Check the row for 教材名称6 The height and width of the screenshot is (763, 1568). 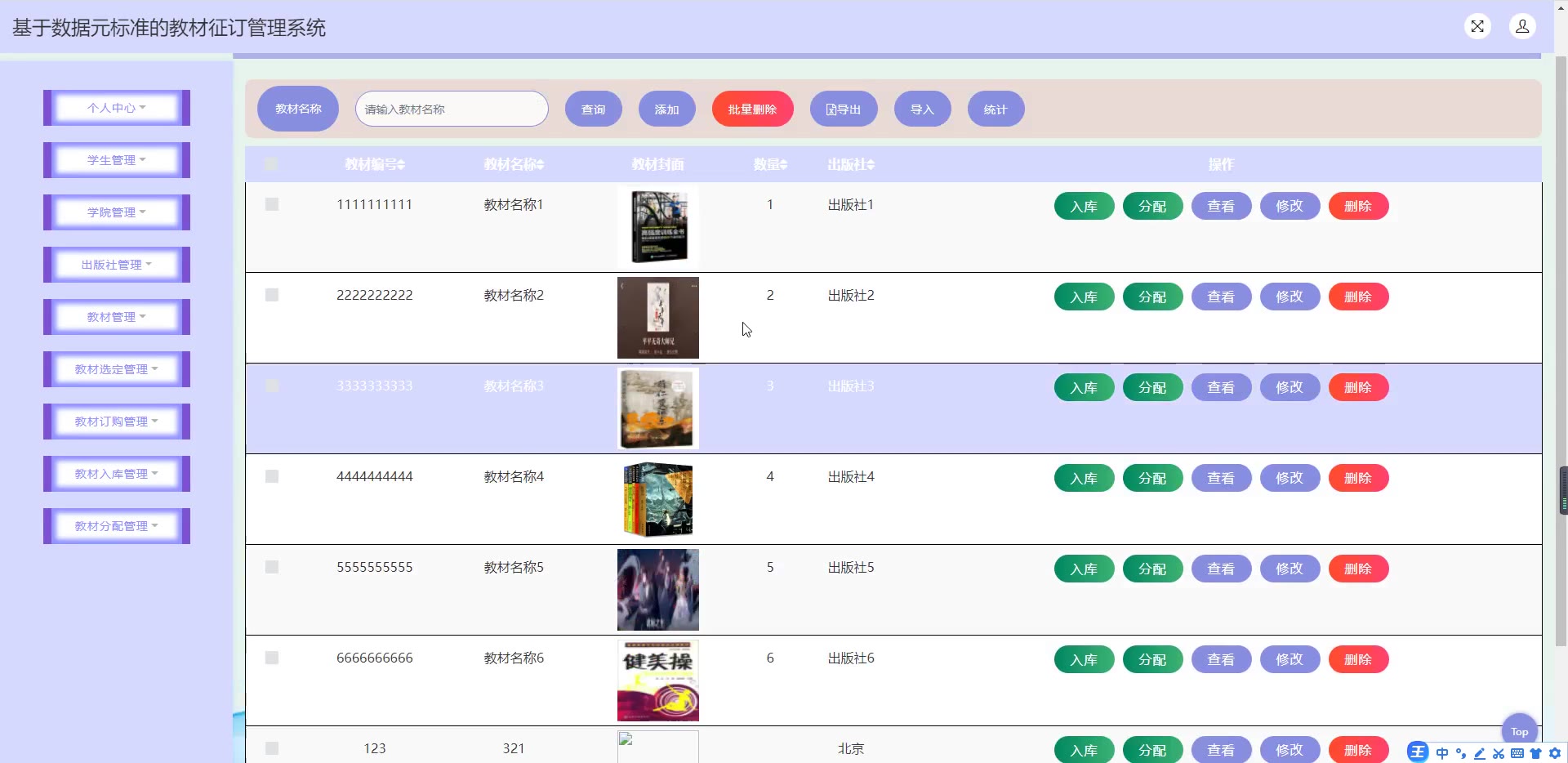coord(272,658)
